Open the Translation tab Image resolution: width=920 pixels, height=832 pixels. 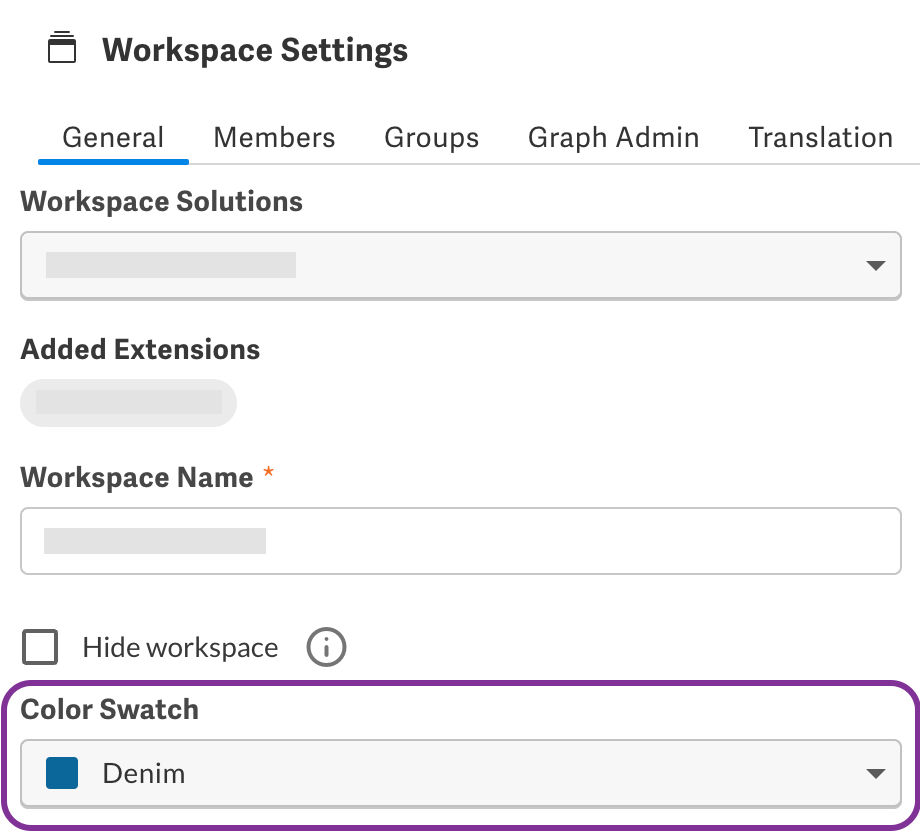pyautogui.click(x=820, y=137)
